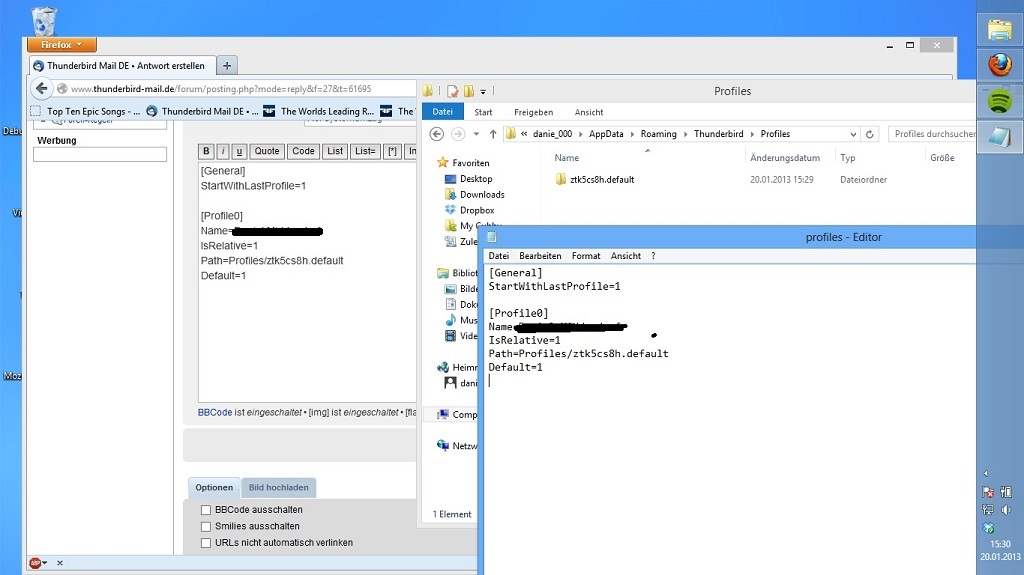Click the 'Quote' BBCode button
This screenshot has height=575, width=1024.
click(x=267, y=151)
